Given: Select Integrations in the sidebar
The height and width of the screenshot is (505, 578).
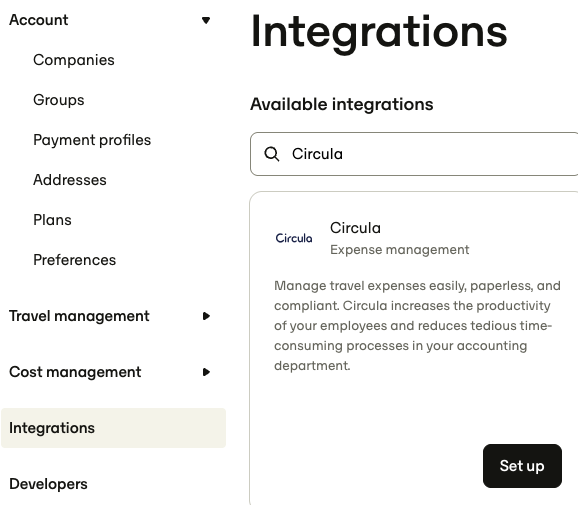Looking at the screenshot, I should pos(114,428).
